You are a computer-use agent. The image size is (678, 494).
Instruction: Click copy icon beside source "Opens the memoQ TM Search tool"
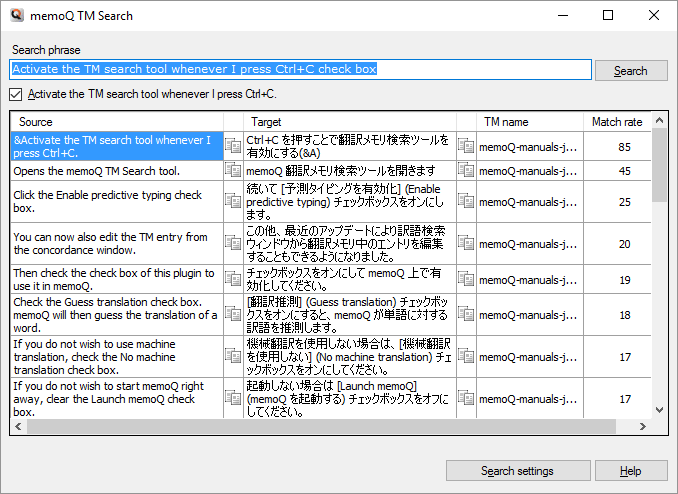(x=233, y=171)
